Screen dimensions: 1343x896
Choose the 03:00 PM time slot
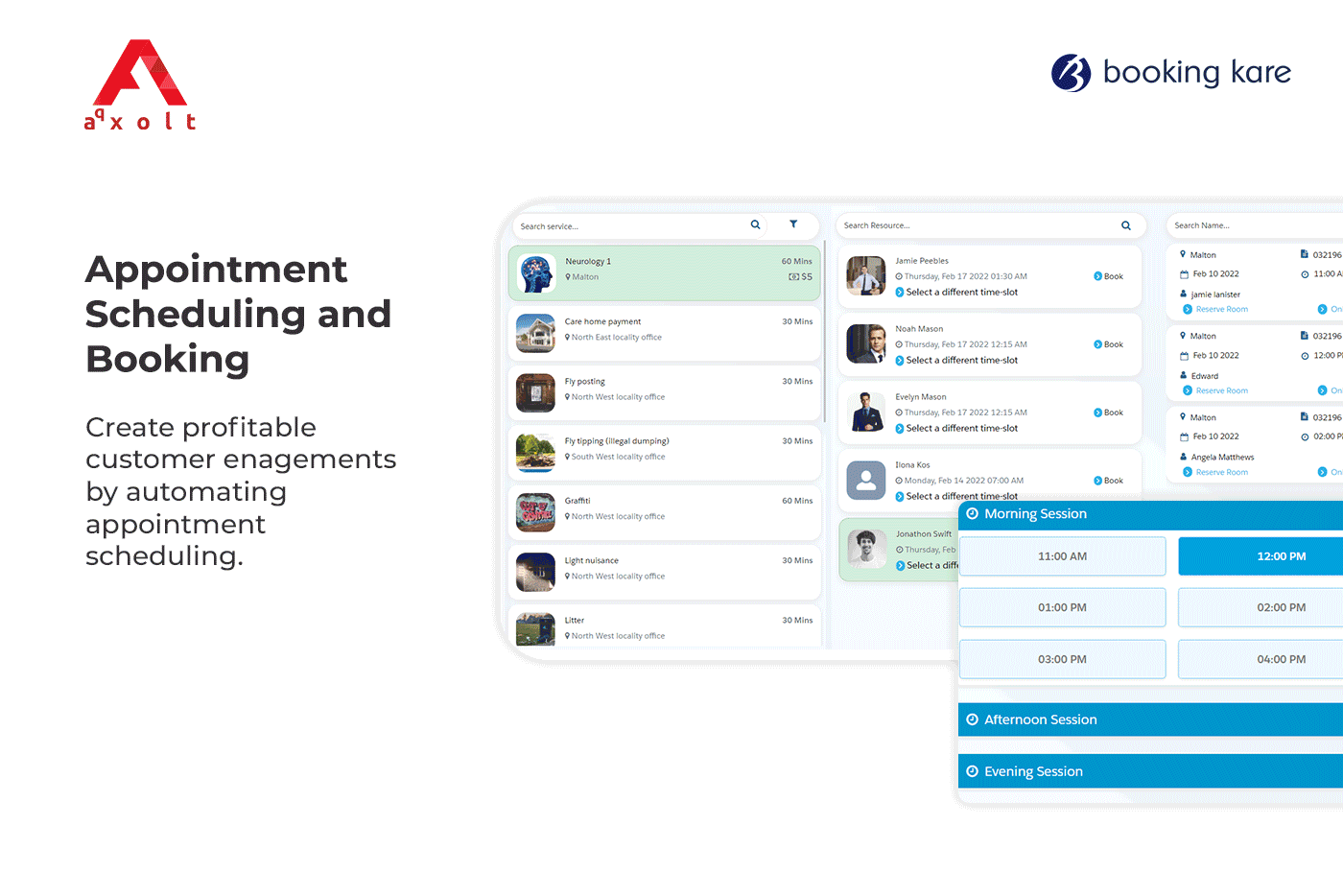1062,659
